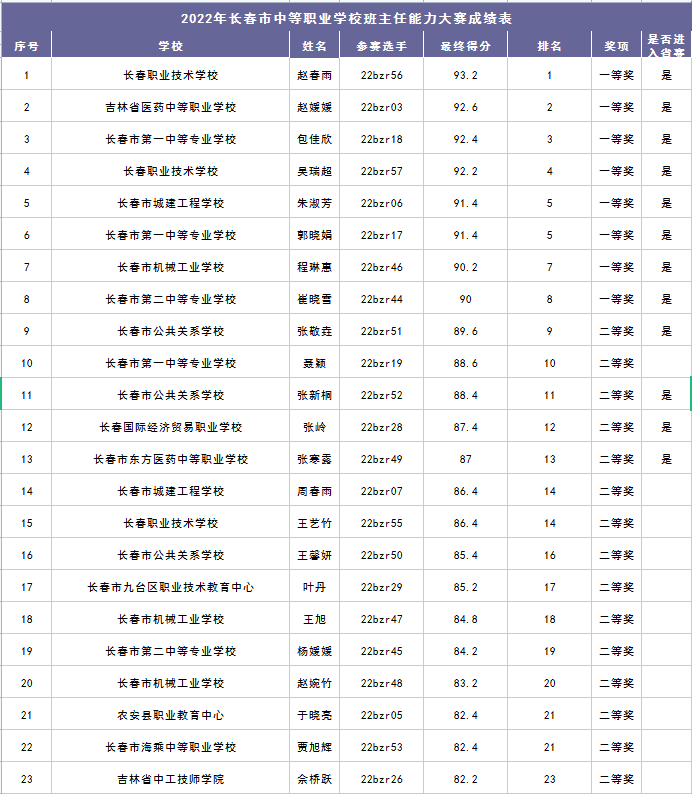Select contestant code cell 22bzr49
The width and height of the screenshot is (692, 794).
click(x=381, y=459)
